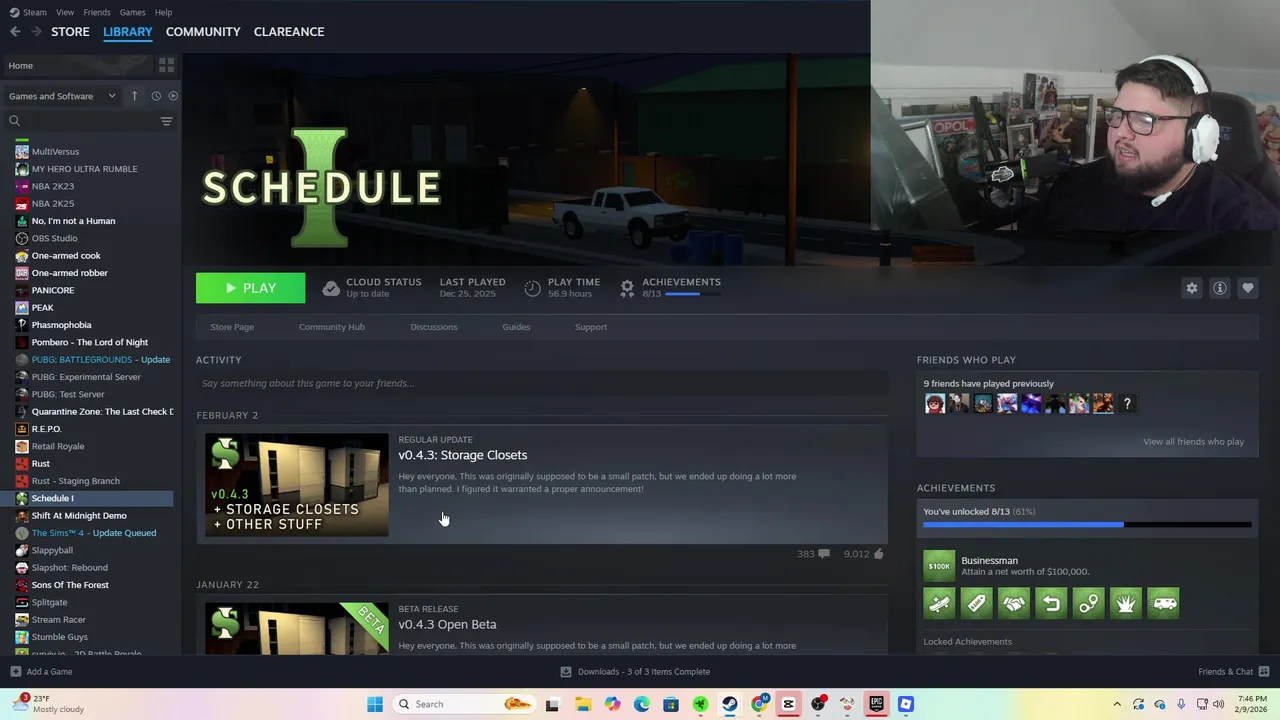Screen dimensions: 1280x720
Task: Open the return arrow achievement badge
Action: tap(1051, 603)
